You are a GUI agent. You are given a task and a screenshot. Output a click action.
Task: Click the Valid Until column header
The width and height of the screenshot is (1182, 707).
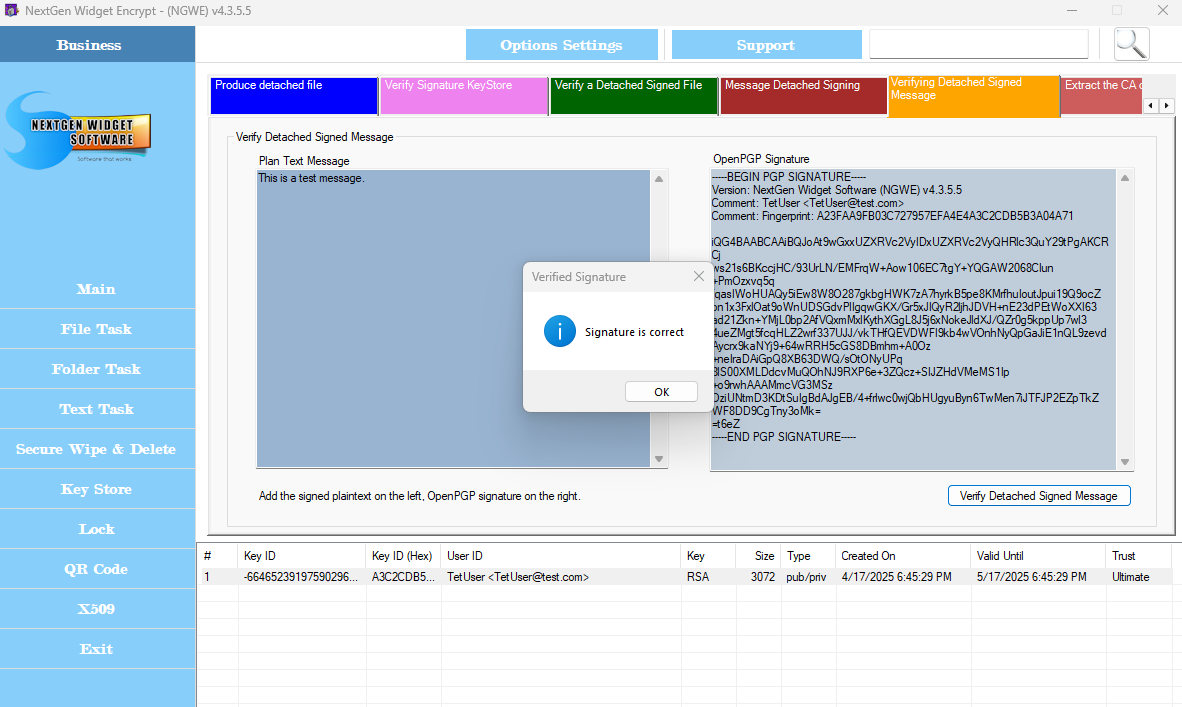(x=1038, y=556)
